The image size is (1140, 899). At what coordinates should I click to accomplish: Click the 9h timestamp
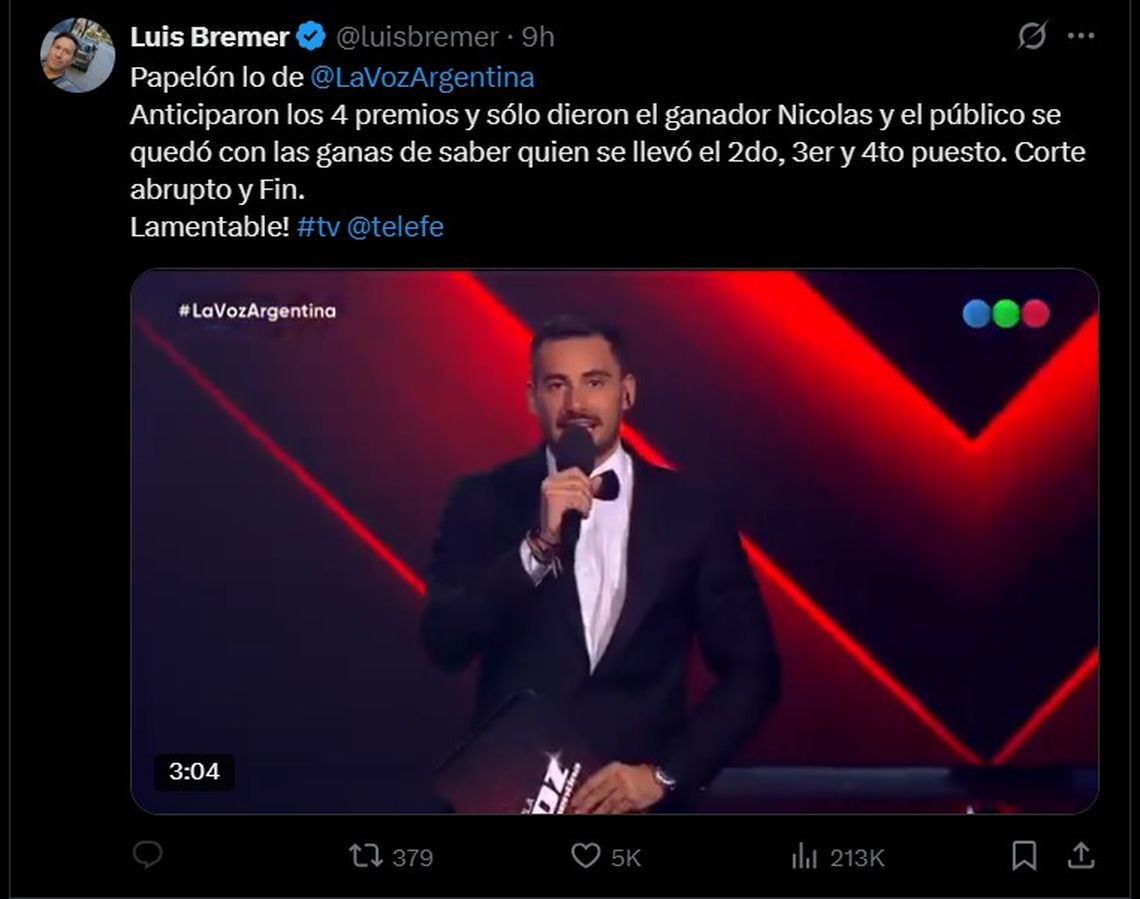pyautogui.click(x=538, y=36)
